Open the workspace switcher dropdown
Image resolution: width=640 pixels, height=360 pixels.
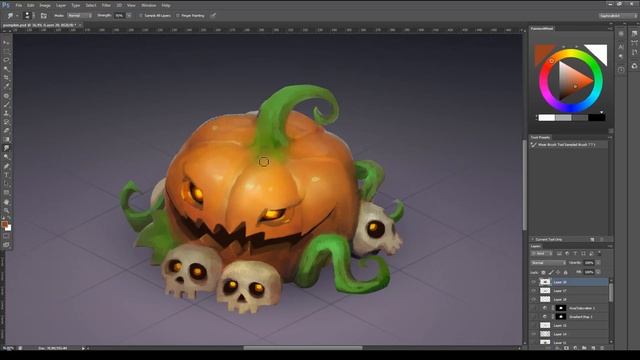617,16
